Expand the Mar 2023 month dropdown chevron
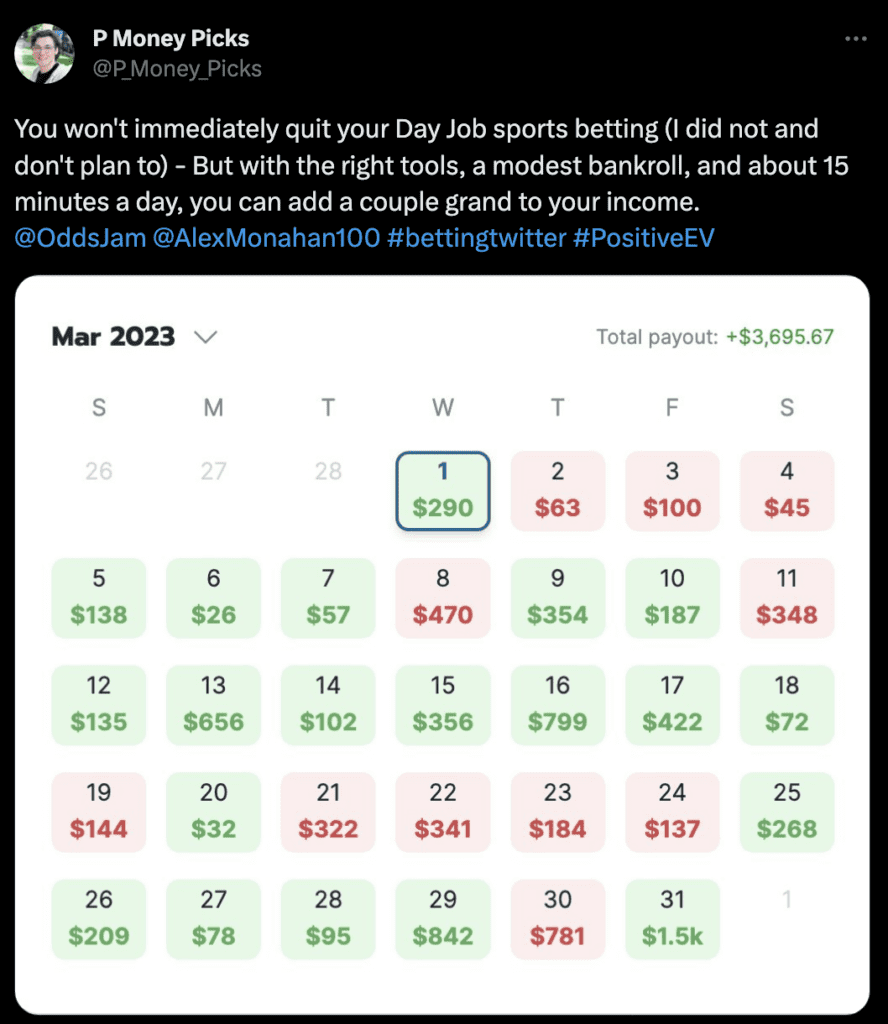Screen dimensions: 888x1024 point(206,337)
